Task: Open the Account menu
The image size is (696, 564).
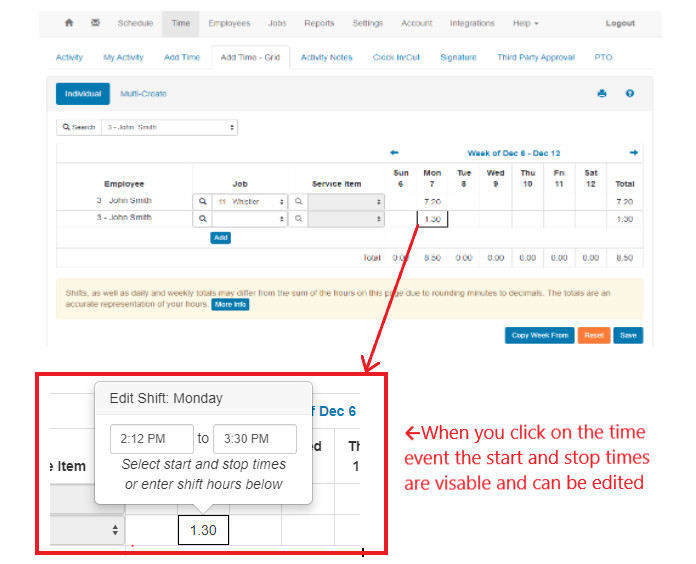Action: click(416, 23)
